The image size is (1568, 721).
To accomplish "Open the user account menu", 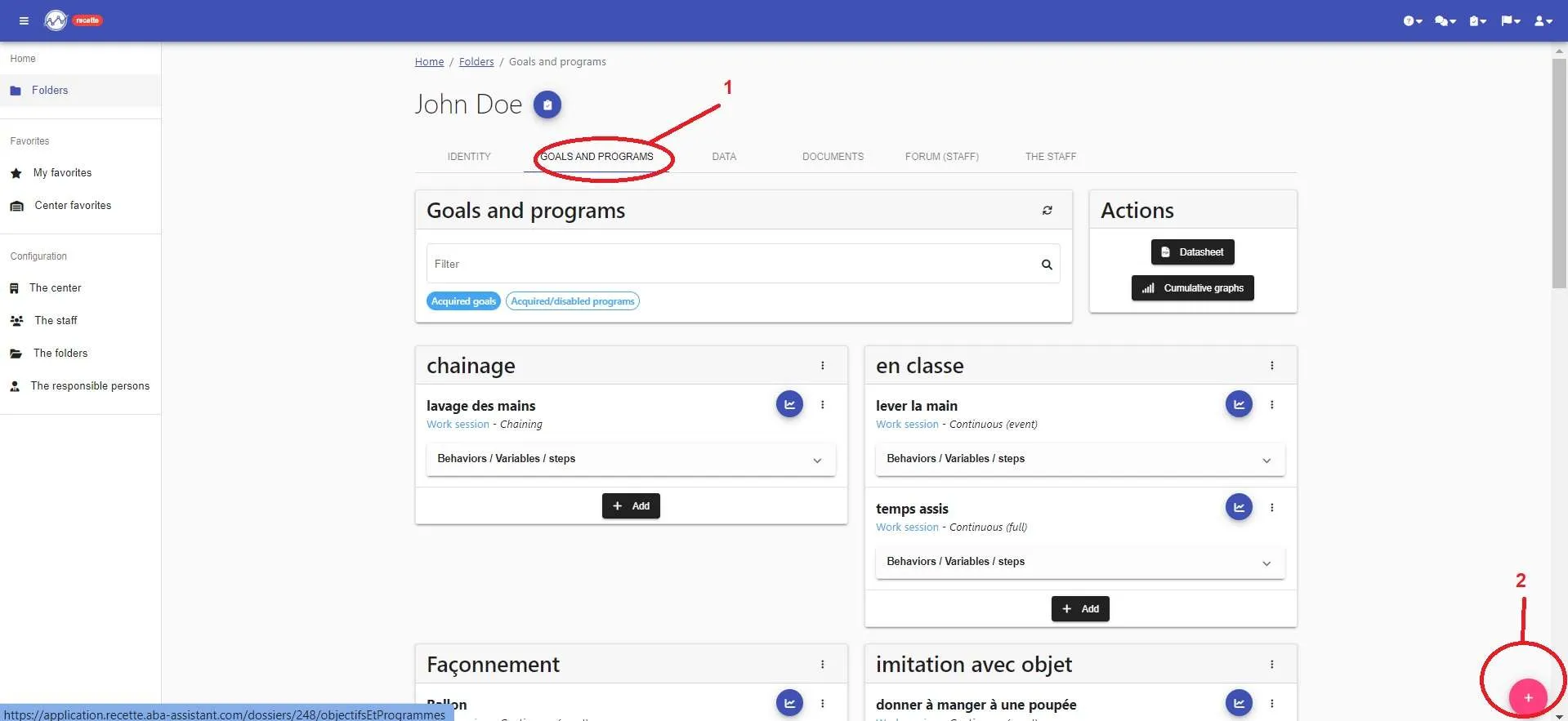I will pos(1543,21).
